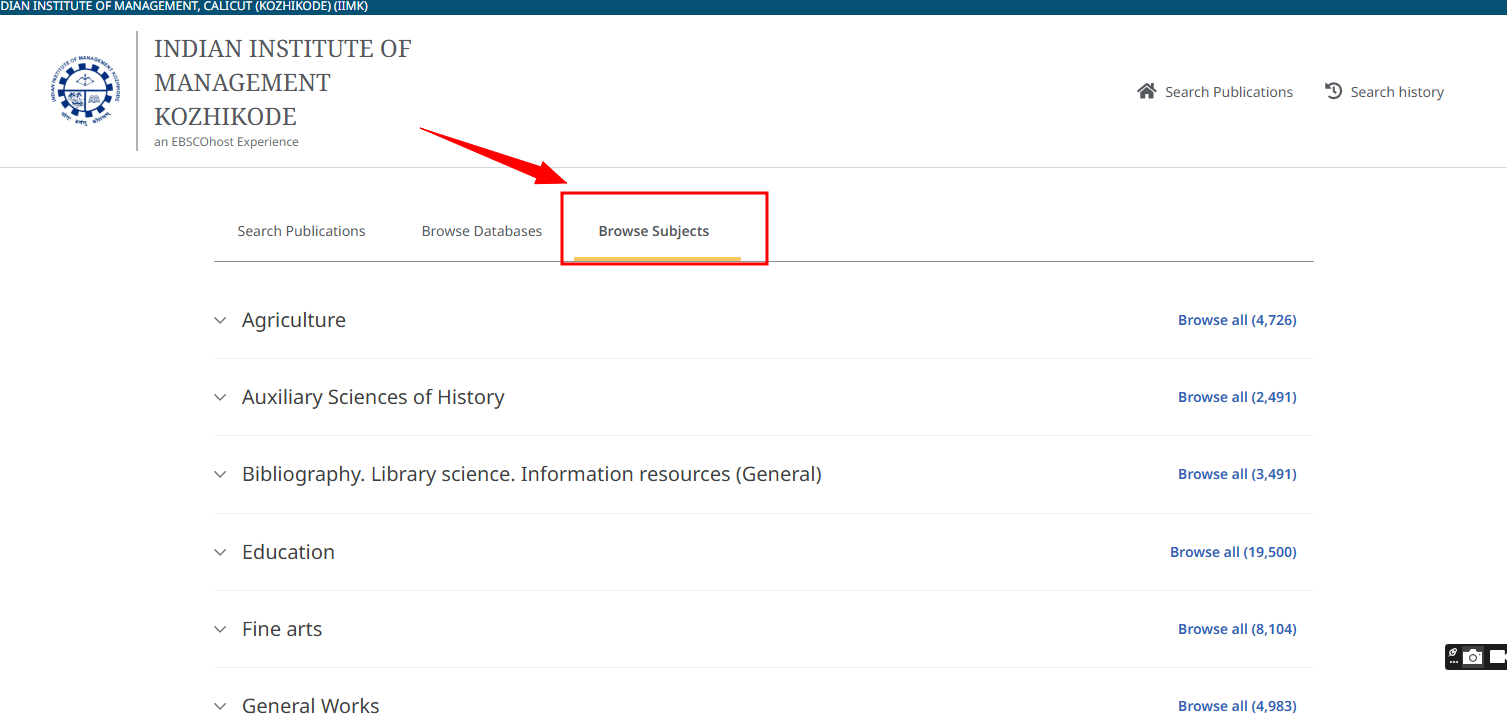Image resolution: width=1507 pixels, height=724 pixels.
Task: Click the IIM Kozhikode institute logo
Action: (x=85, y=91)
